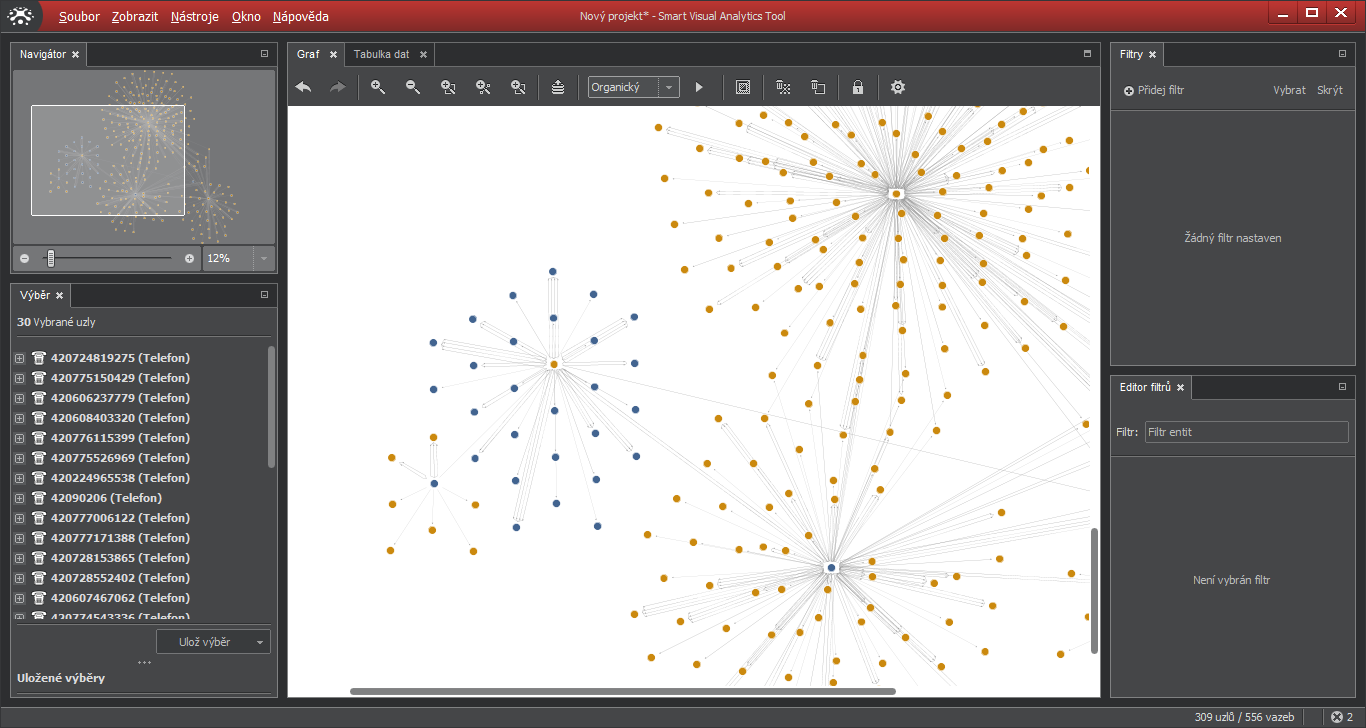1366x728 pixels.
Task: Toggle the lock icon in graph toolbar
Action: tap(857, 88)
